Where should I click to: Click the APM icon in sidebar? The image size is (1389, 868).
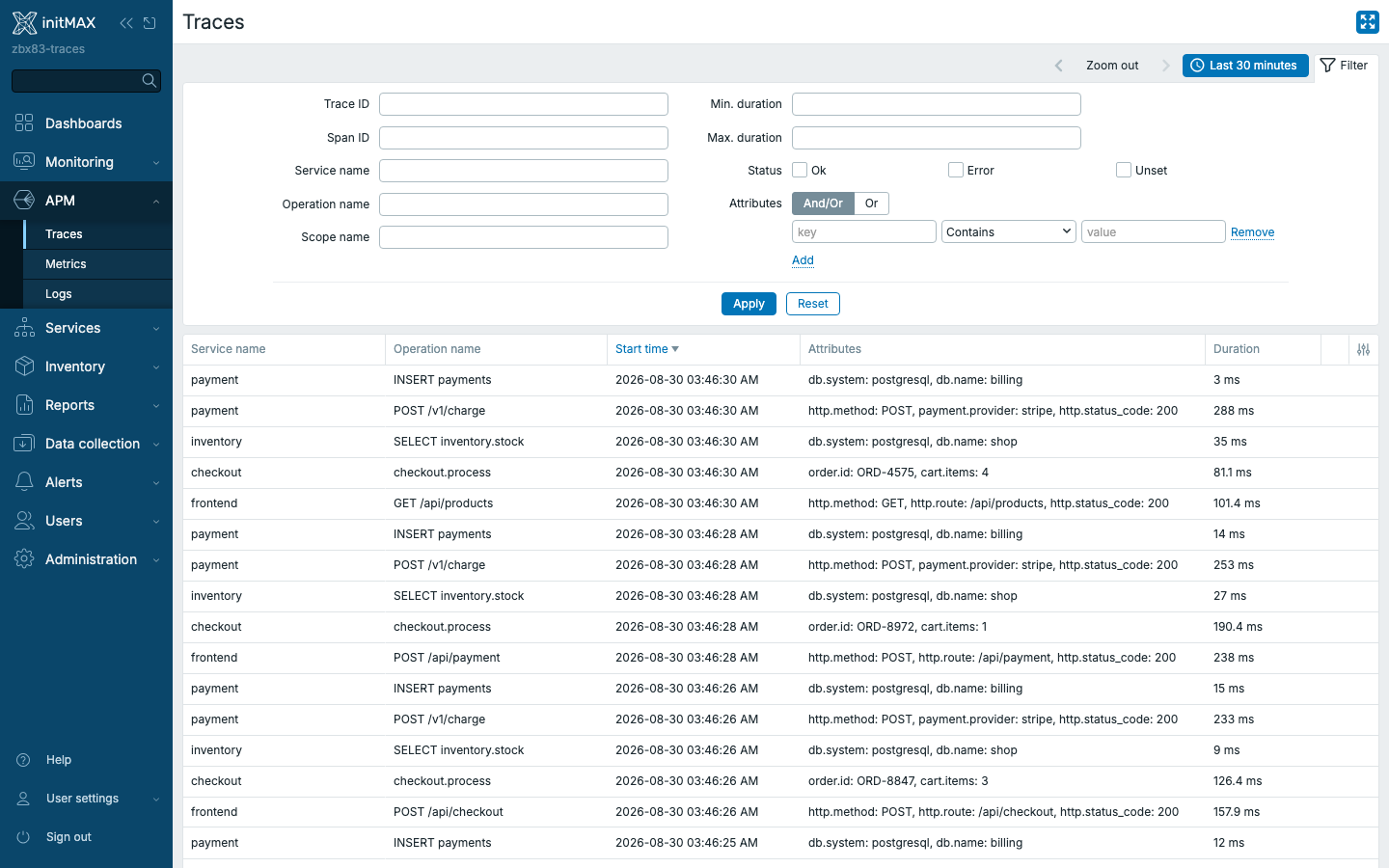(x=24, y=201)
